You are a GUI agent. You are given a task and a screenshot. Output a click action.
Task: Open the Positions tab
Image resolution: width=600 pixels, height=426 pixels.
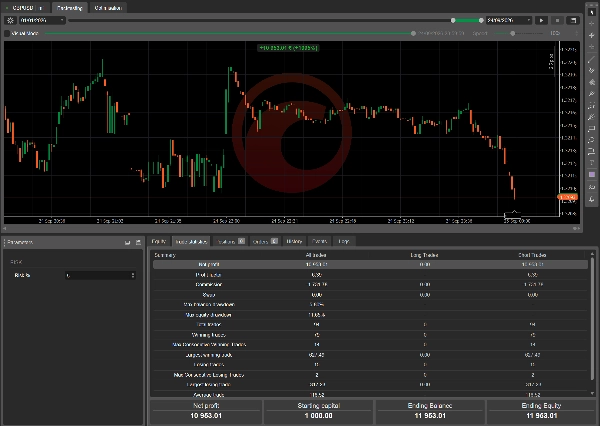coord(230,241)
